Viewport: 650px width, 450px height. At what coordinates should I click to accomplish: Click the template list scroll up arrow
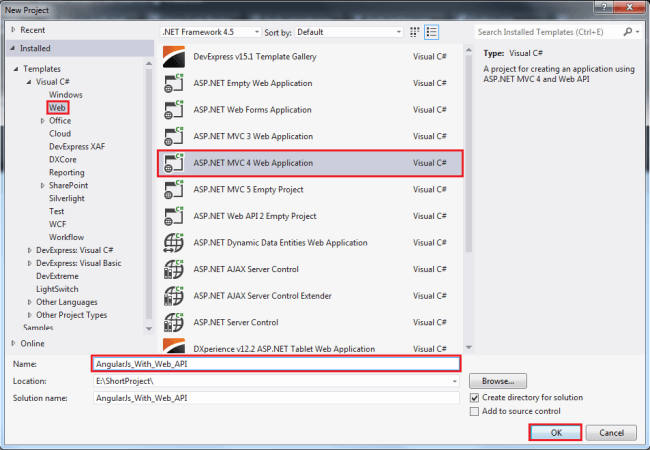[x=469, y=50]
